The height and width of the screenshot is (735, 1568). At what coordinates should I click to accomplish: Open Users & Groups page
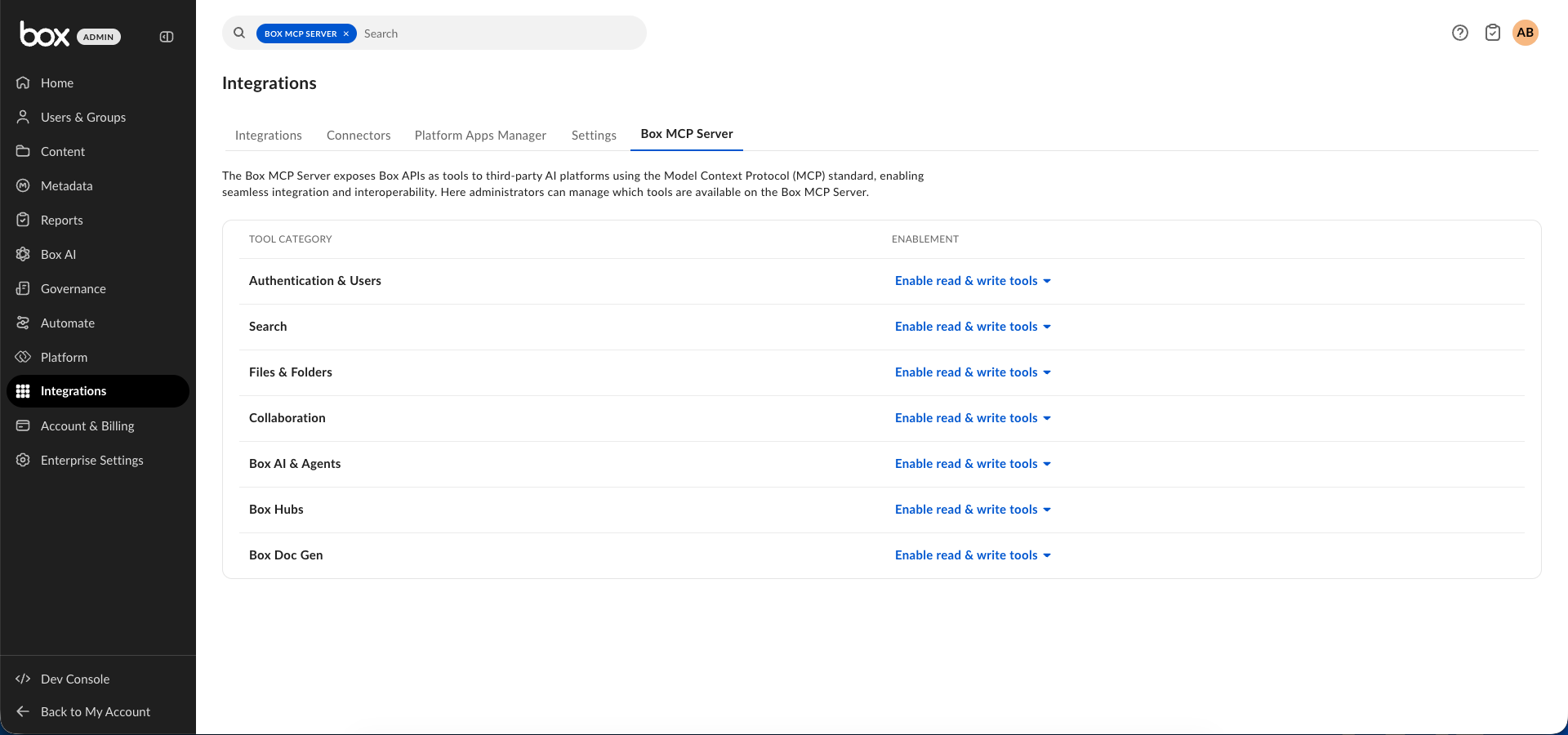click(98, 117)
